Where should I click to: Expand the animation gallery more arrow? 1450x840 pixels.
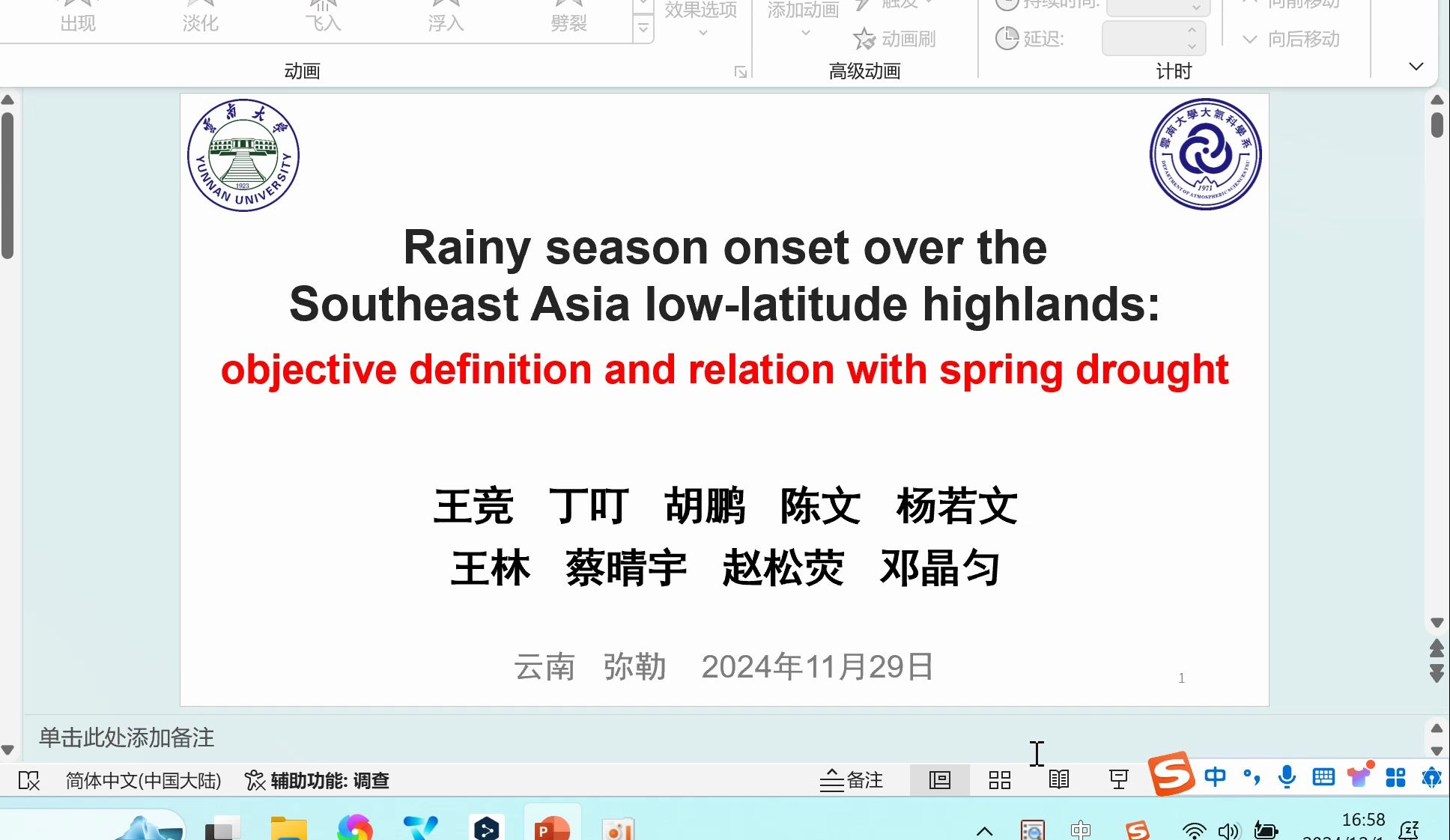pyautogui.click(x=643, y=28)
